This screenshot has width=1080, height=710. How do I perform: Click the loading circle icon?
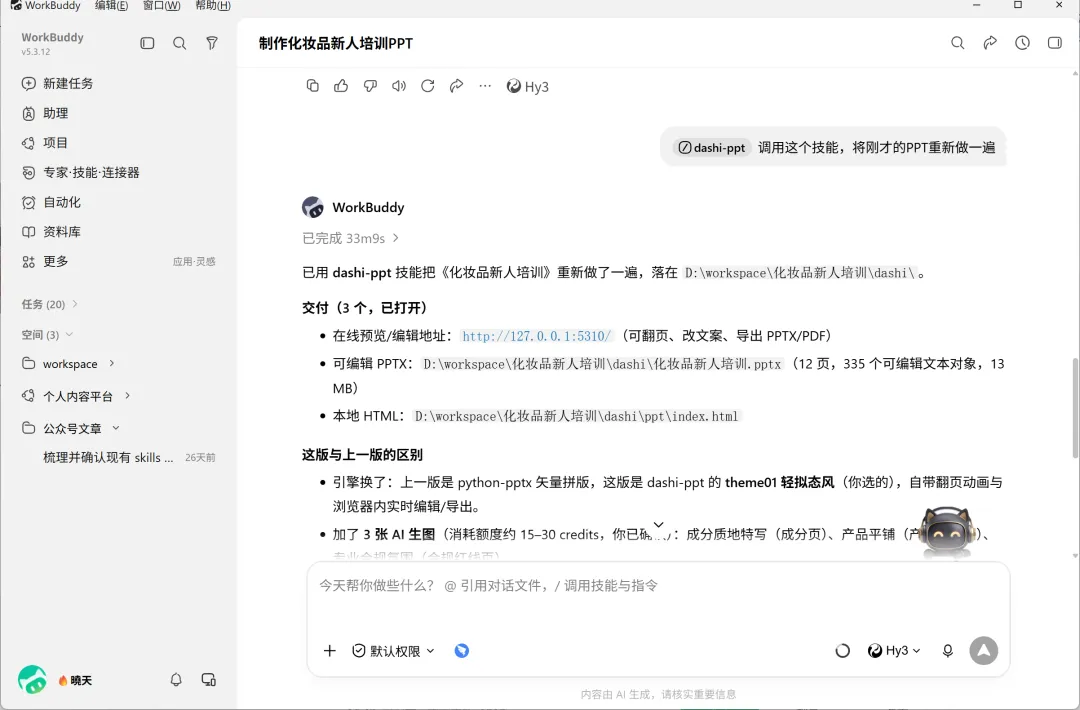click(842, 651)
